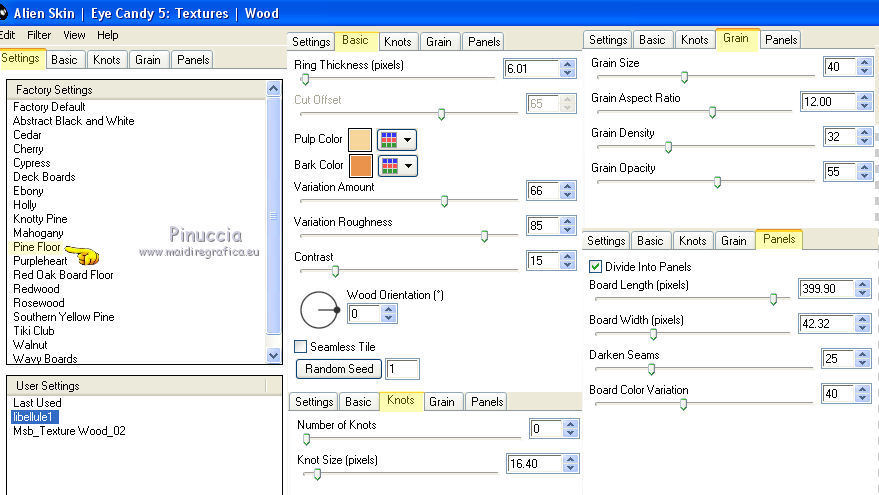The image size is (879, 495).
Task: Click the Contrast value stepper
Action: tap(567, 260)
